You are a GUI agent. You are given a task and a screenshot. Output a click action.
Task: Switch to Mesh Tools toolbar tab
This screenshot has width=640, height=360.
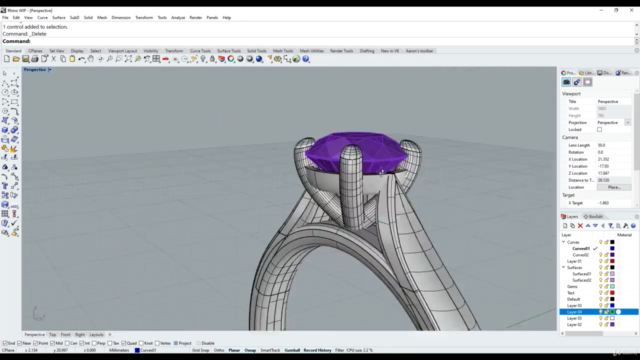click(283, 51)
